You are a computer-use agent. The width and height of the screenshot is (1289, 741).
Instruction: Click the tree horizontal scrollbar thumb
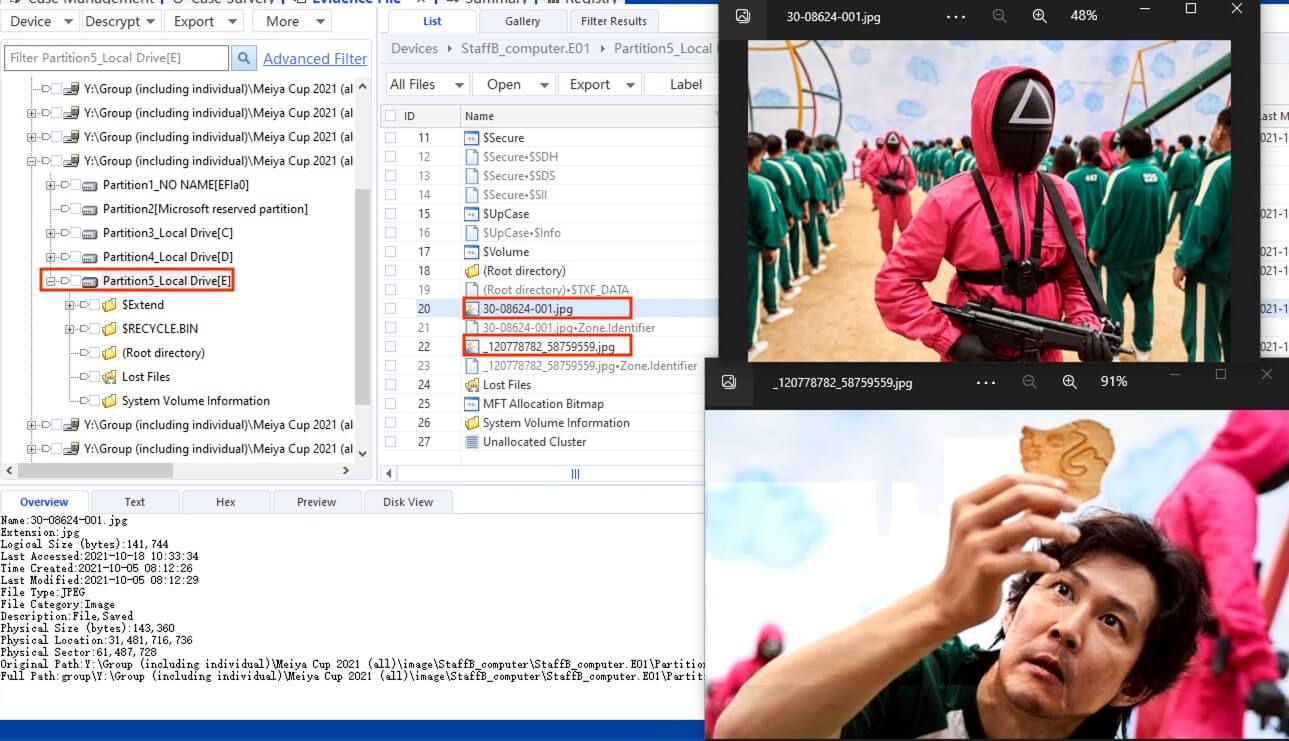(96, 470)
